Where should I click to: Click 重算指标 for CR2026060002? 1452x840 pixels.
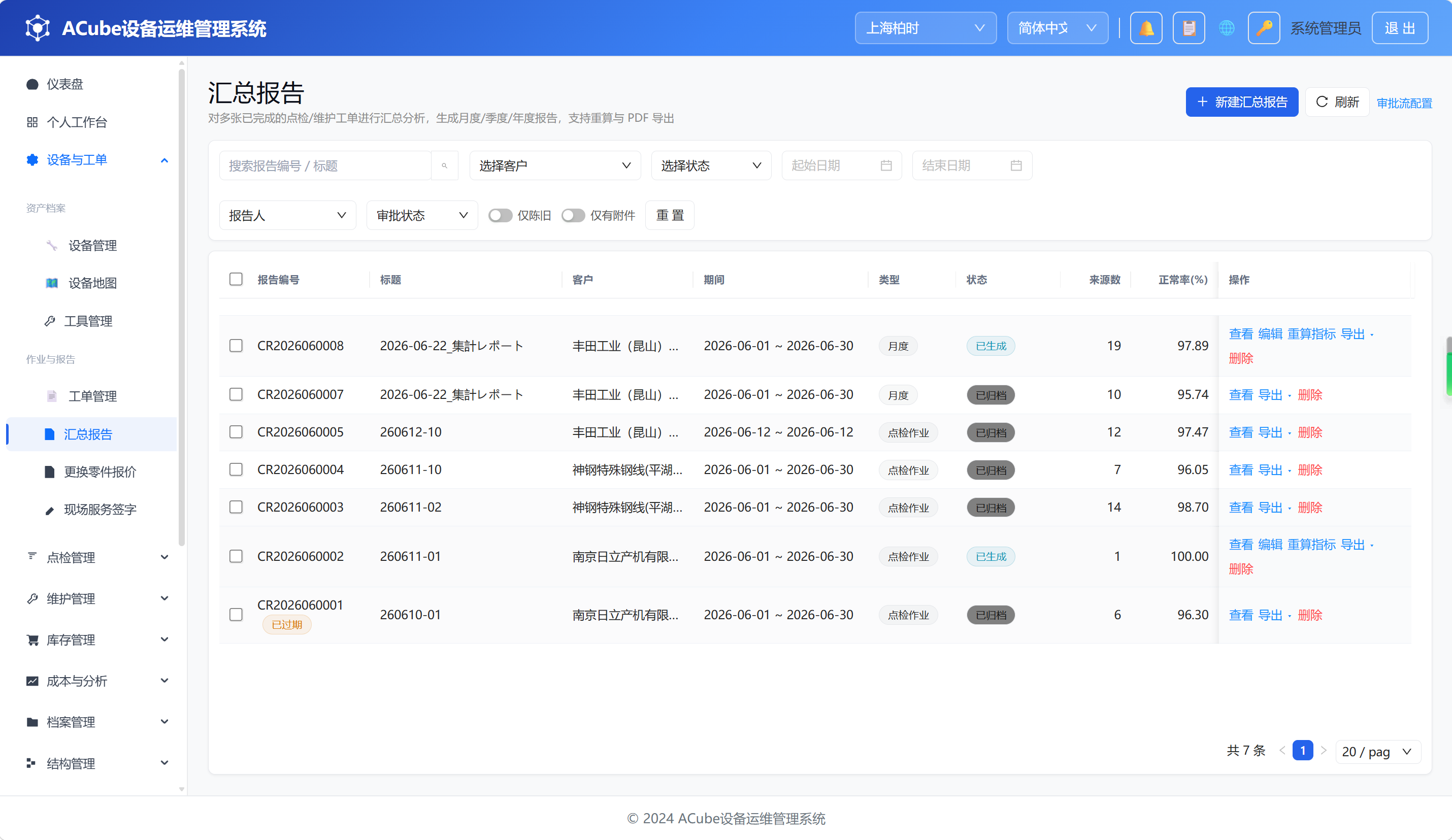coord(1311,545)
